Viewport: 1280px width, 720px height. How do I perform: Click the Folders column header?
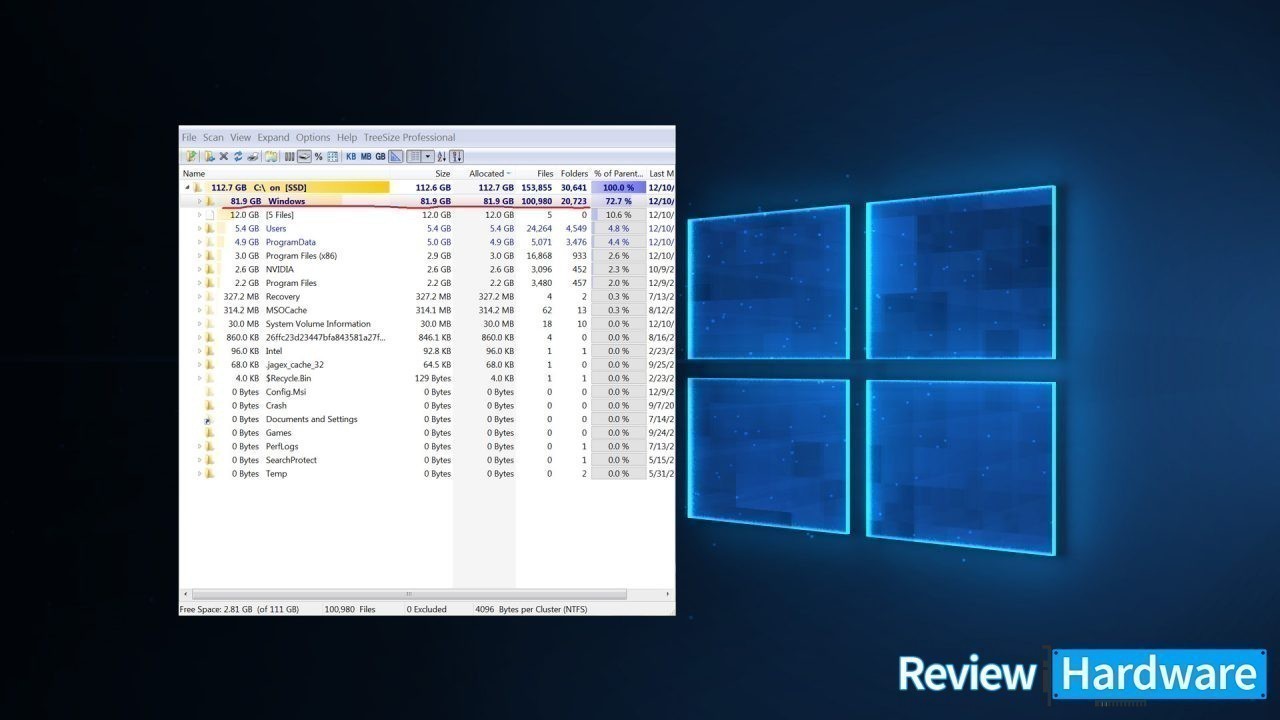tap(574, 174)
